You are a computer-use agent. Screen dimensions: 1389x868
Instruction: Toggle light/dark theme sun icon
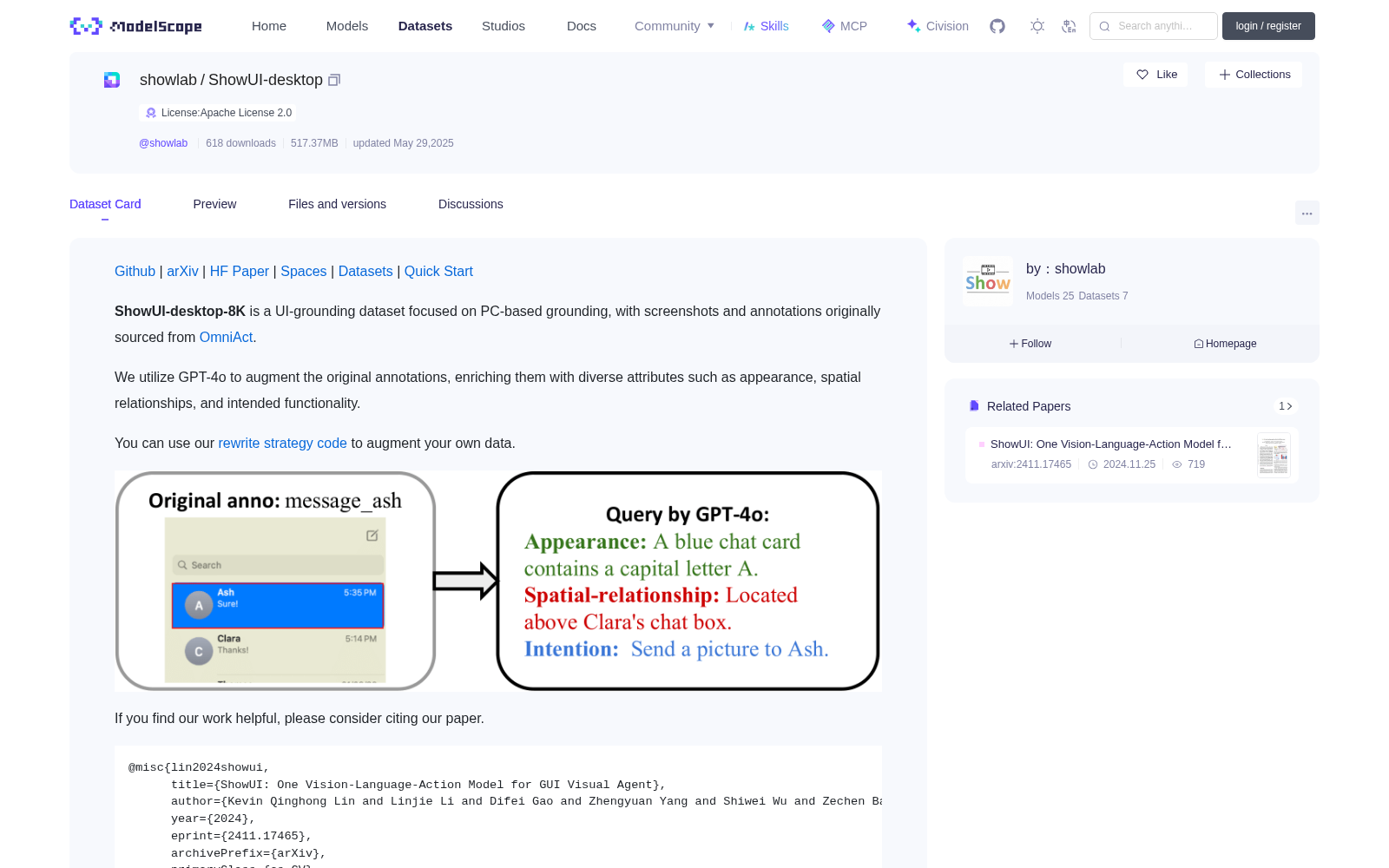coord(1037,26)
